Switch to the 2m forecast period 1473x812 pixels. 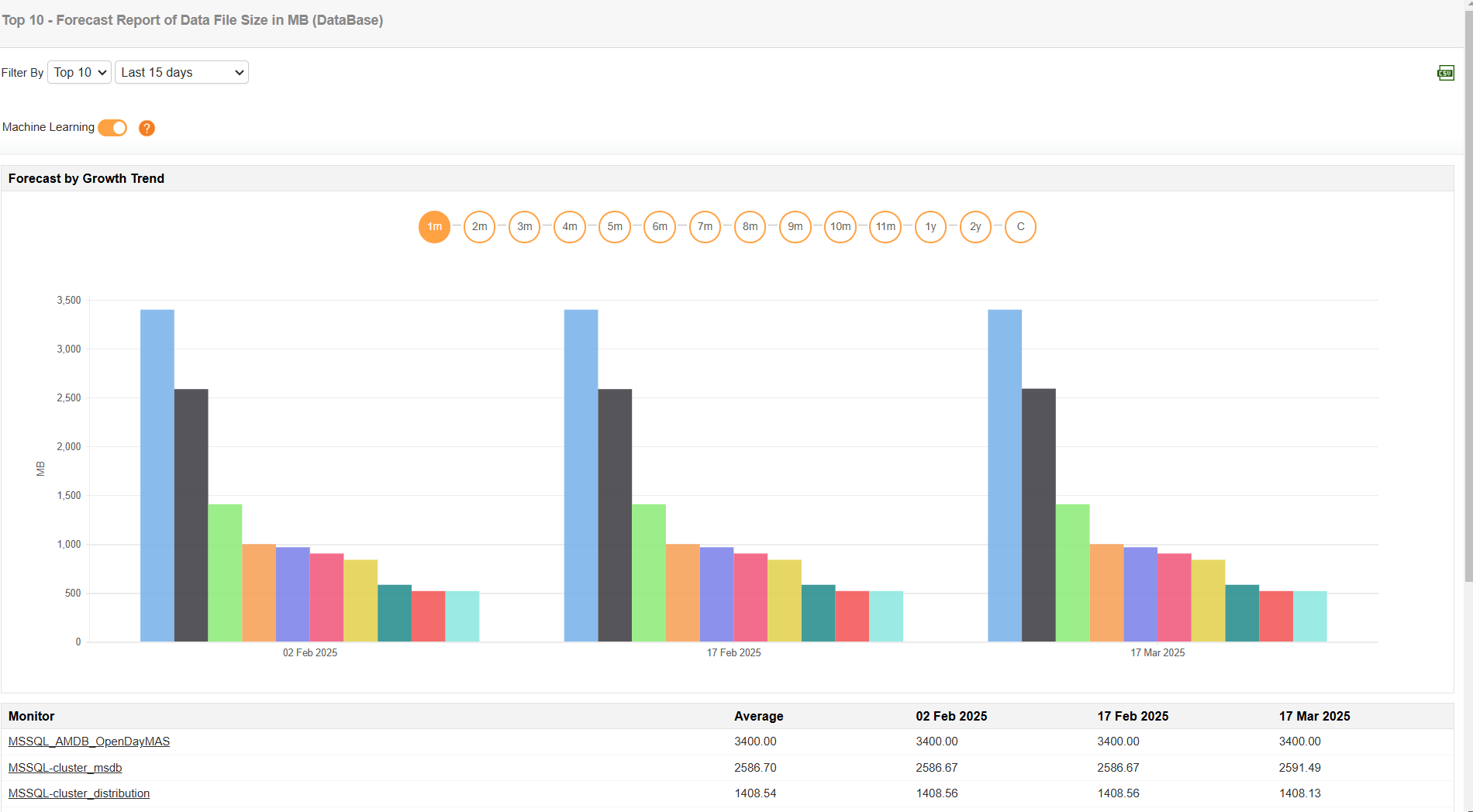479,227
